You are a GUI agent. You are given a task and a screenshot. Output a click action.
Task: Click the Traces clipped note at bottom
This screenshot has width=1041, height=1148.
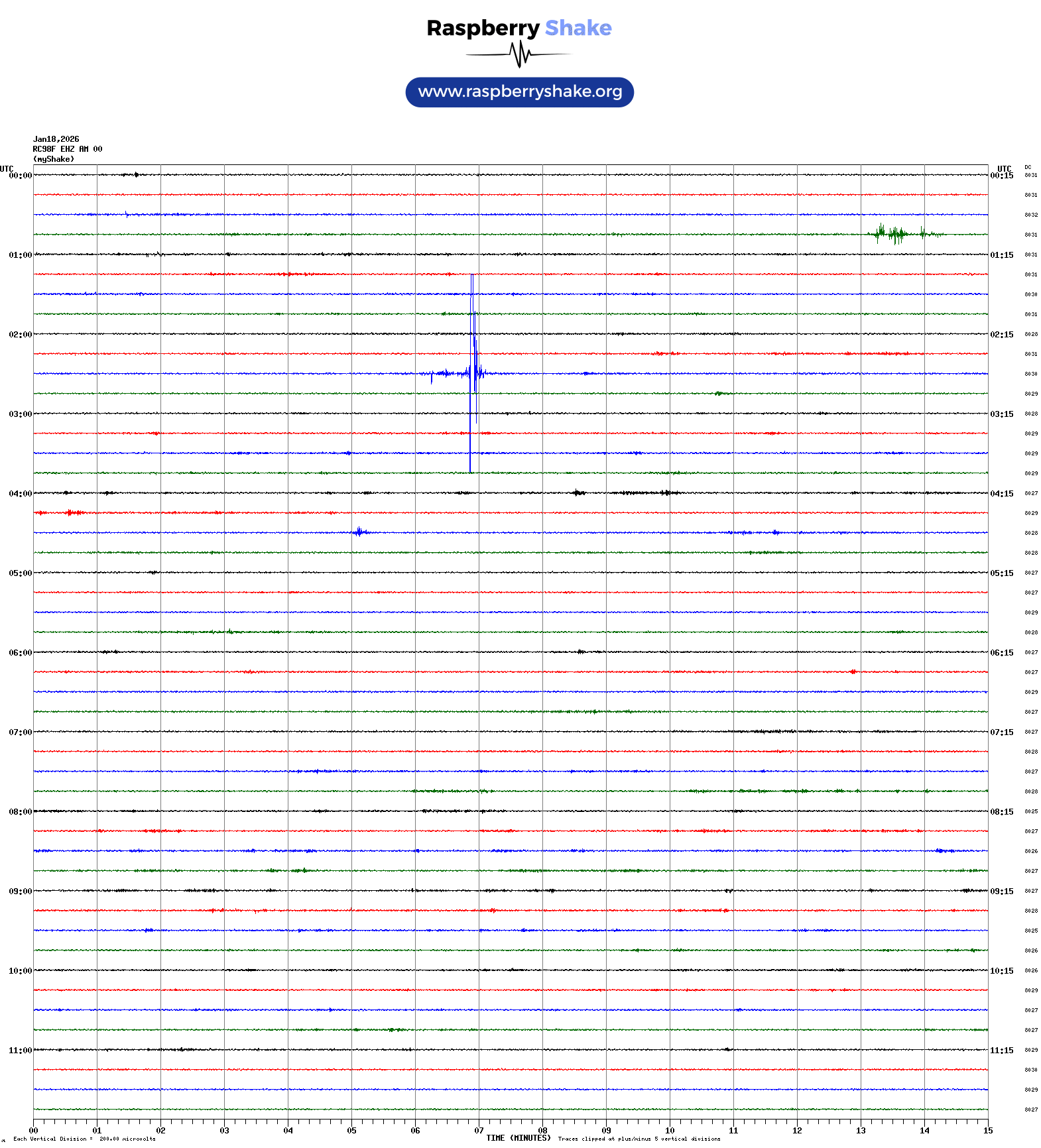pyautogui.click(x=639, y=1139)
